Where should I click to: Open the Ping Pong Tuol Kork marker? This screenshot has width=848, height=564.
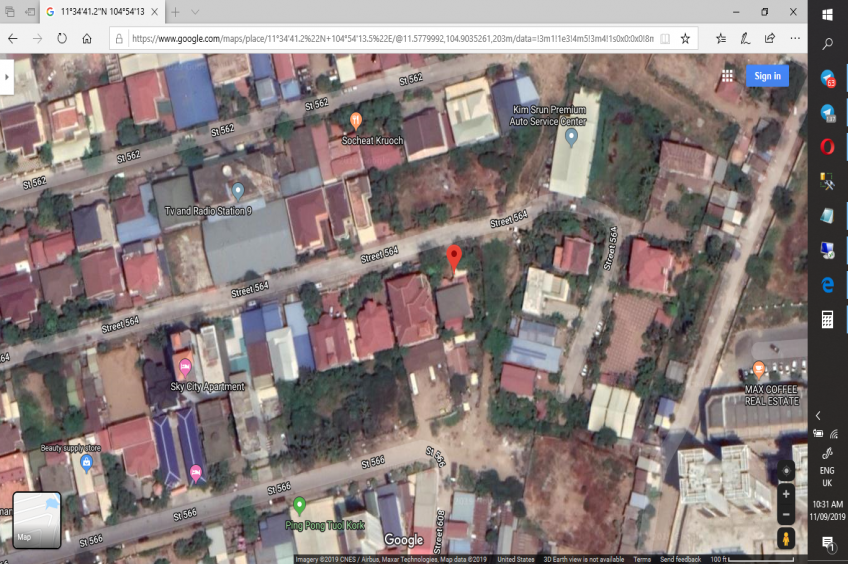point(299,504)
